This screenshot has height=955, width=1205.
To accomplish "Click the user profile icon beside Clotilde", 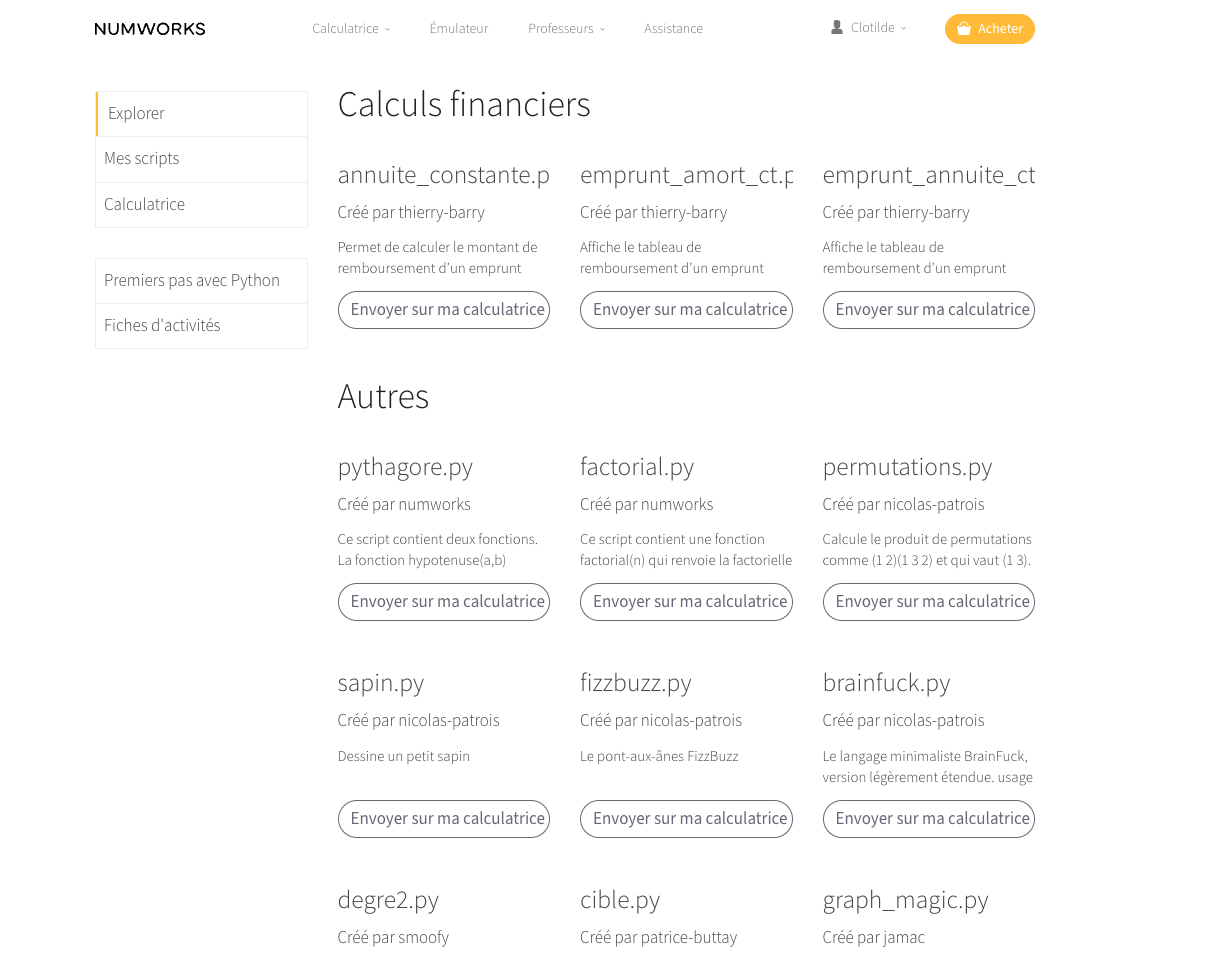I will tap(837, 28).
